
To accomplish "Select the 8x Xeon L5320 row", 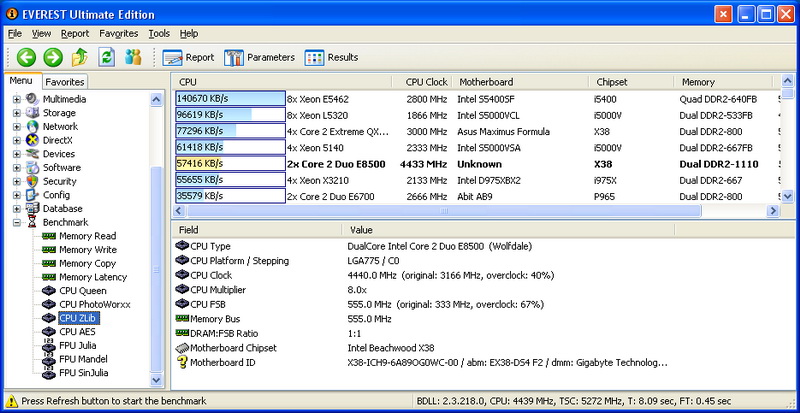I will point(478,115).
